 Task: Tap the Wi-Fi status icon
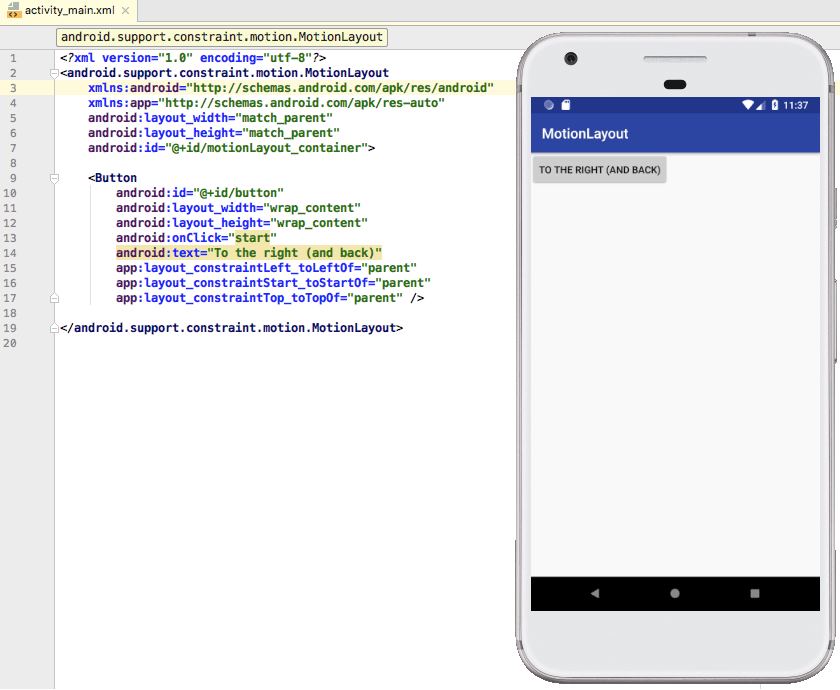click(748, 105)
